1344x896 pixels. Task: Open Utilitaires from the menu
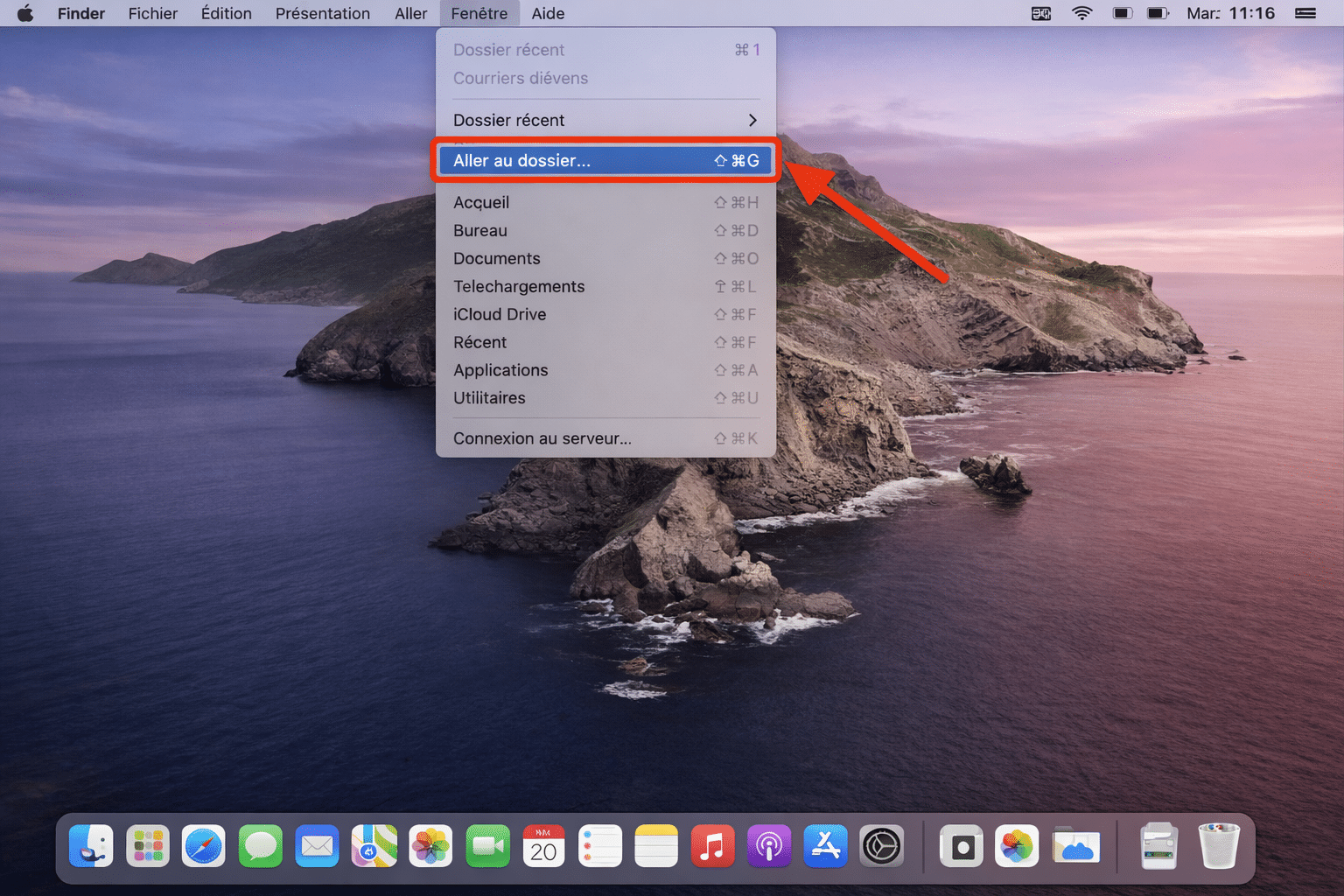(605, 398)
